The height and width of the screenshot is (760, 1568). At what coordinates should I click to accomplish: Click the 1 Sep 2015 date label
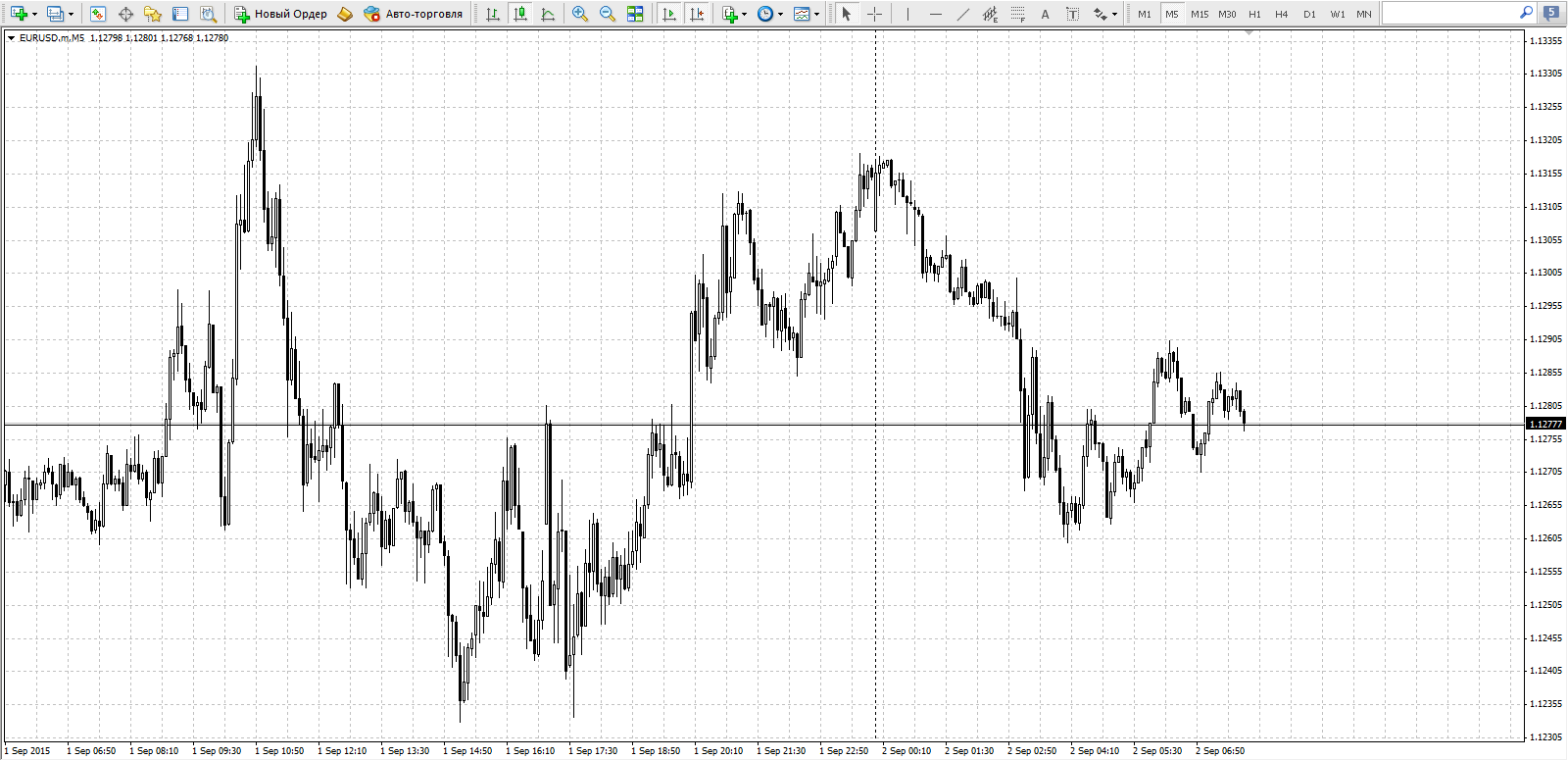27,751
